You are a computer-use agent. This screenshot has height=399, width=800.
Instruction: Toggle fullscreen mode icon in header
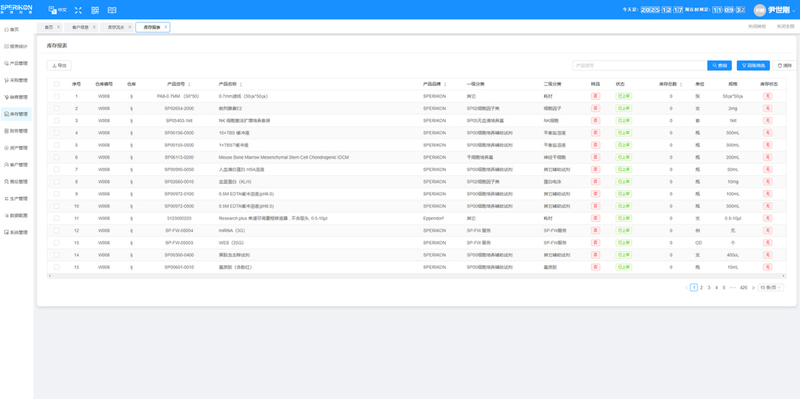(x=78, y=10)
